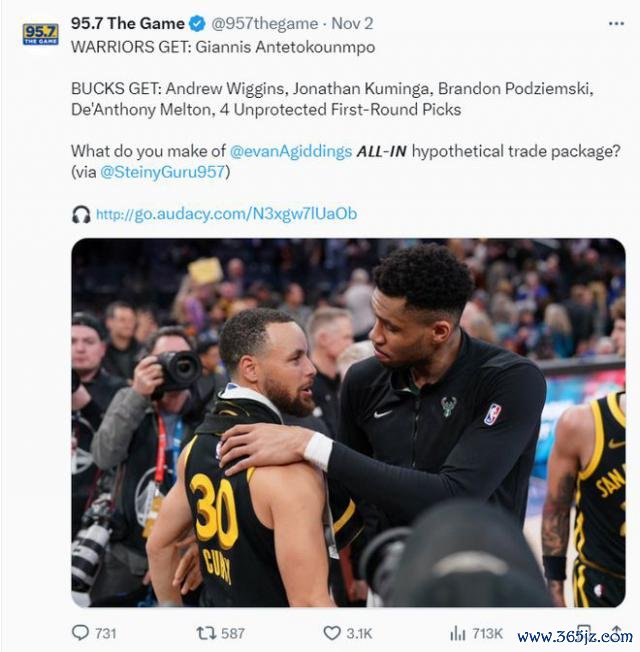640x652 pixels.
Task: Click the blue verified badge icon
Action: pos(197,24)
